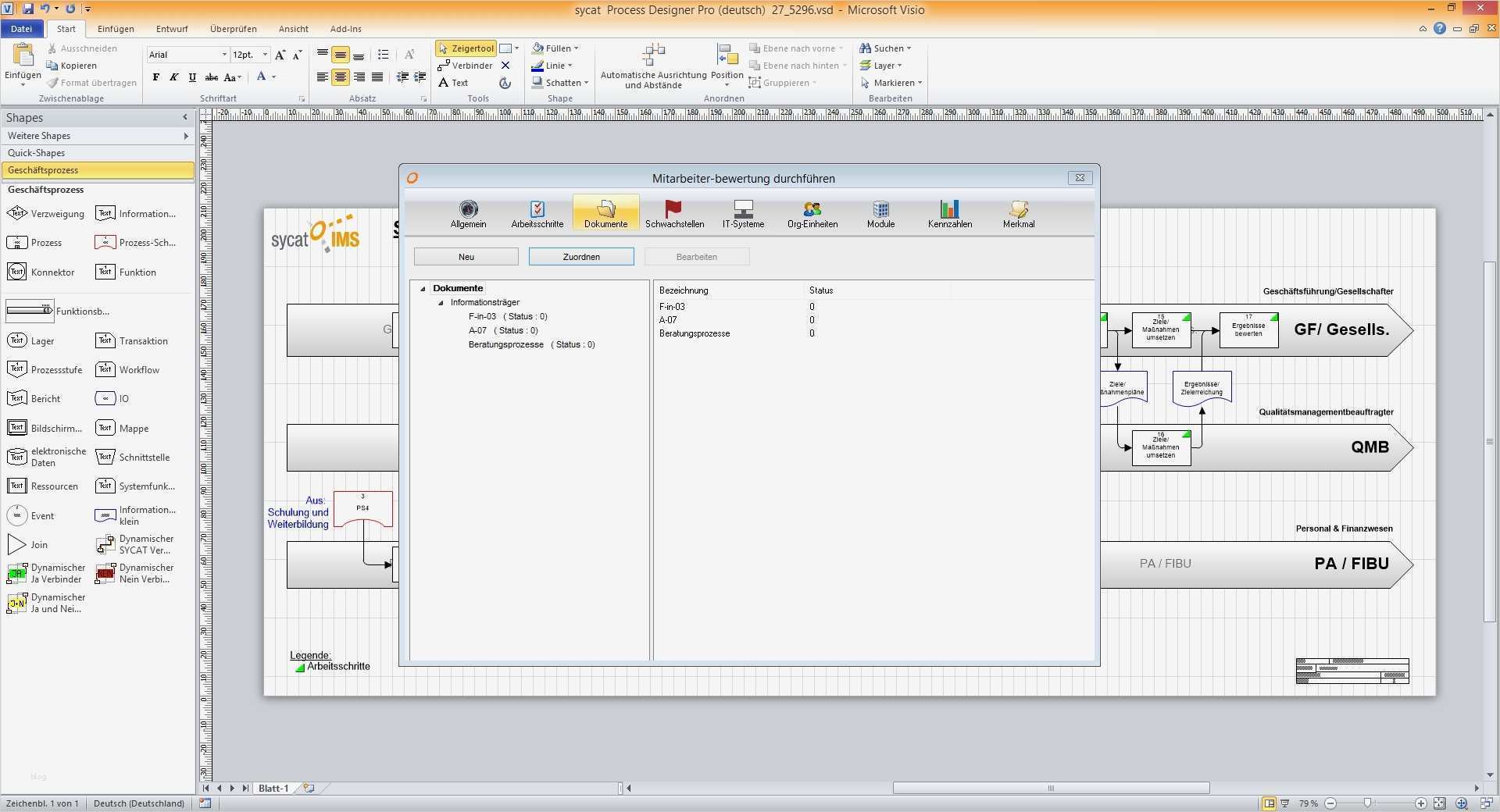Screen dimensions: 1500x812
Task: Select the Verzweigung shape in stencil
Action: pyautogui.click(x=46, y=214)
